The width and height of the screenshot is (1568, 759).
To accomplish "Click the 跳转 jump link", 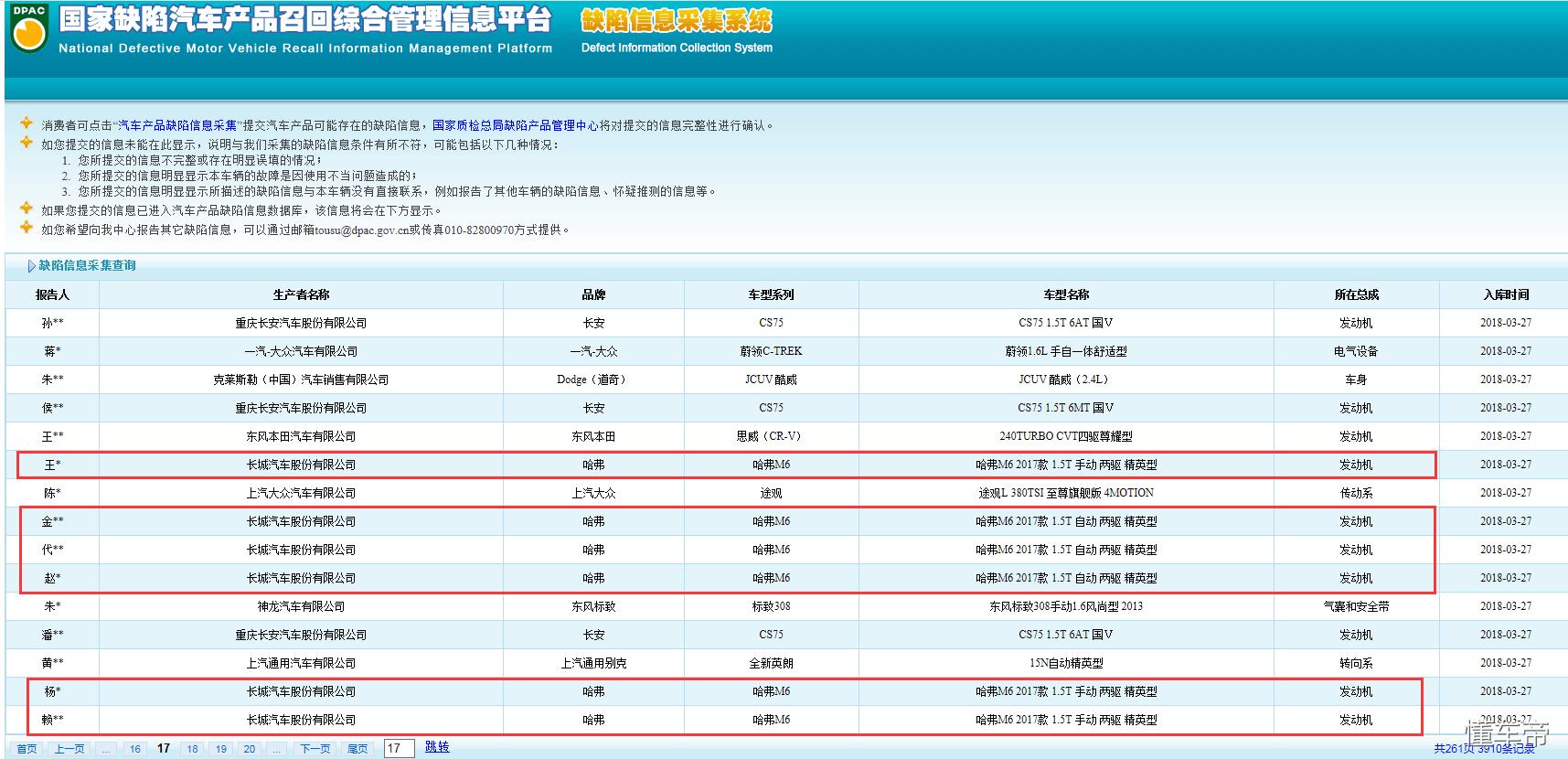I will coord(437,747).
